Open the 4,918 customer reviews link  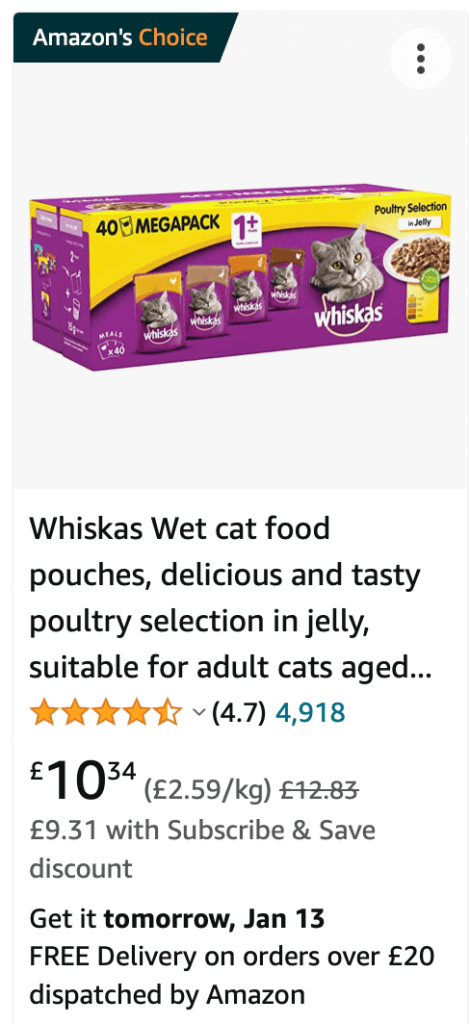[310, 712]
